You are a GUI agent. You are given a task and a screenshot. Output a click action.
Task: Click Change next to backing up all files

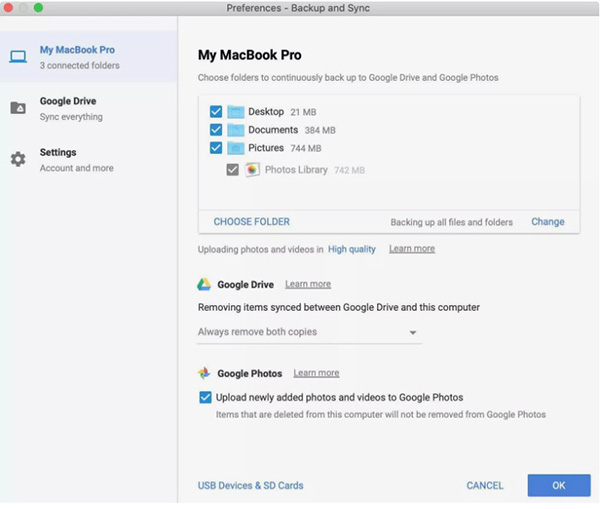pyautogui.click(x=548, y=222)
